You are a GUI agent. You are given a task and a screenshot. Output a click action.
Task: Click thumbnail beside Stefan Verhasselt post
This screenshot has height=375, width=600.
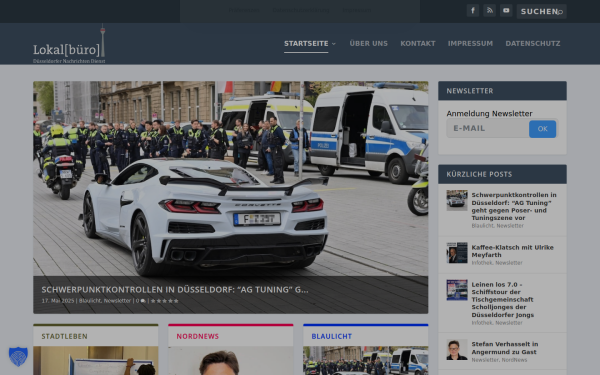pos(457,350)
